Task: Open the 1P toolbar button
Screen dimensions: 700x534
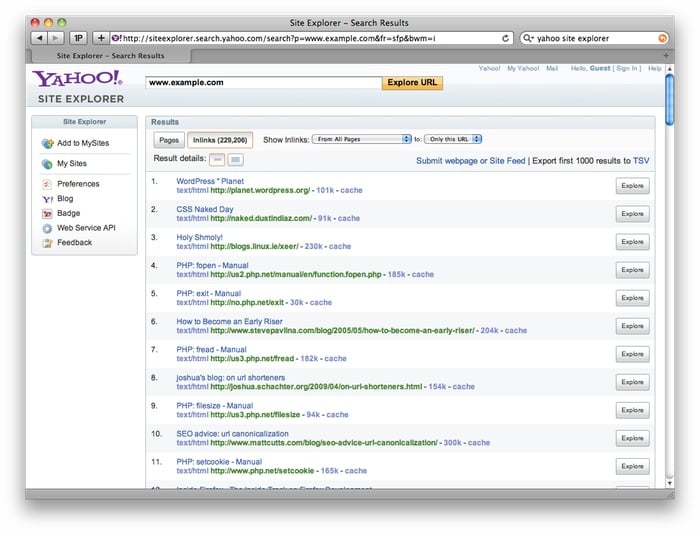Action: point(78,38)
